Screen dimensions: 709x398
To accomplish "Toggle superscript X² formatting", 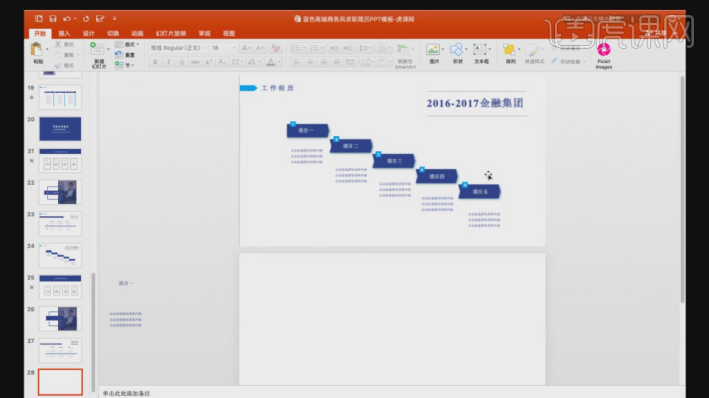I will tap(208, 62).
